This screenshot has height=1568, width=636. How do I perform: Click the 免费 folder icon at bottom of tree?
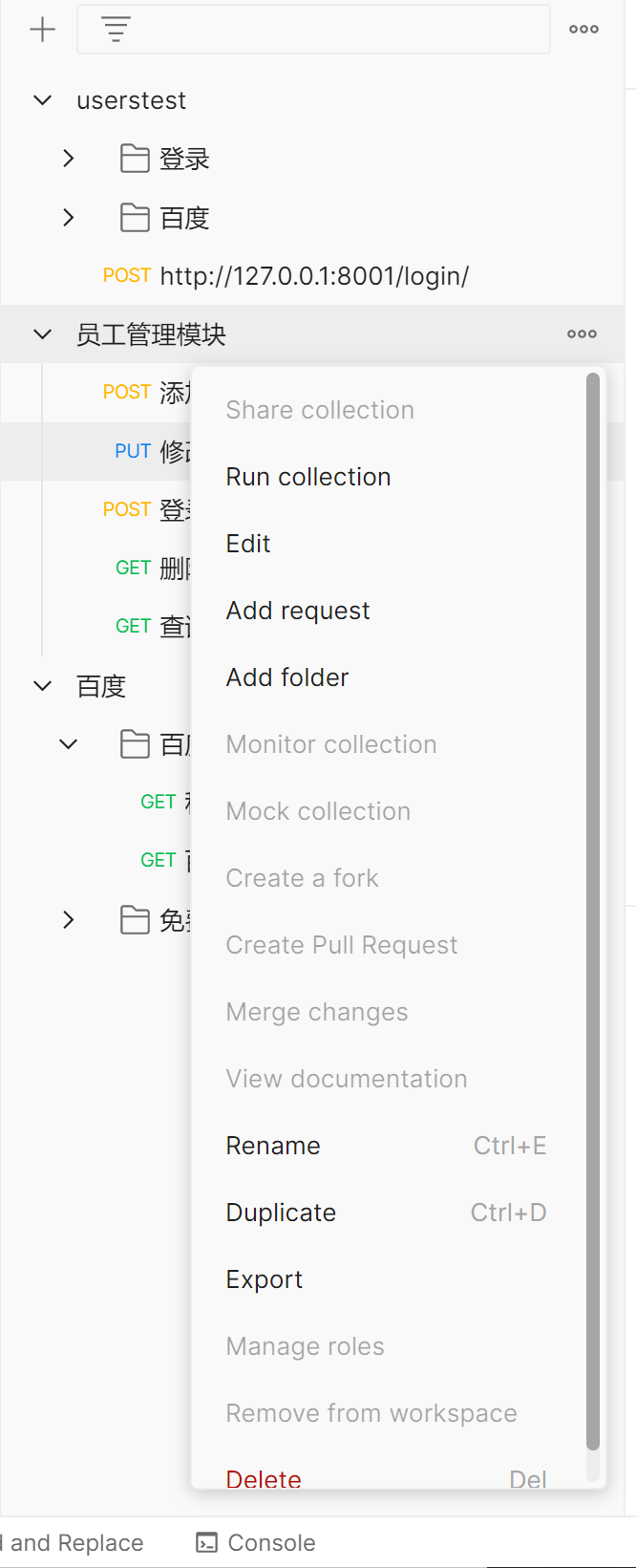(x=135, y=920)
